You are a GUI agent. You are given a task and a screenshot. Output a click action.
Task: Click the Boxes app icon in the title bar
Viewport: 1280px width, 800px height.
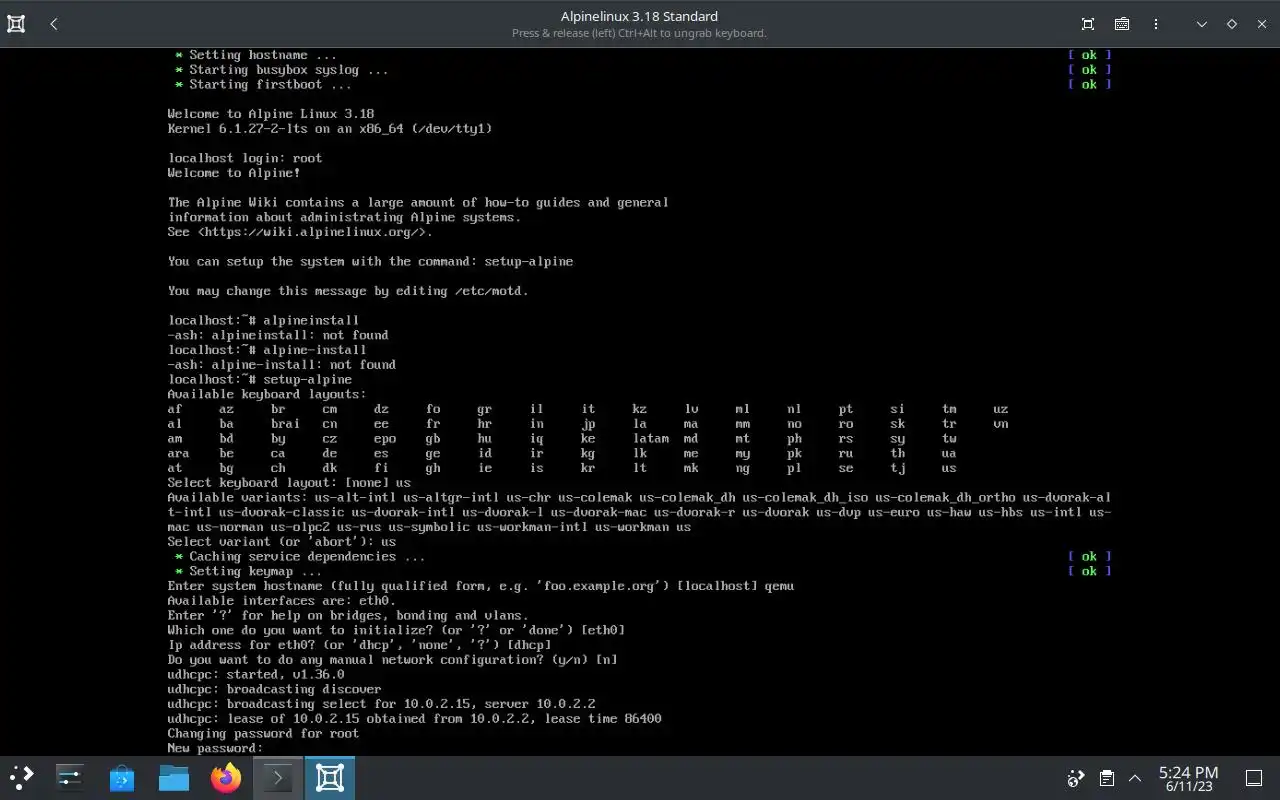pyautogui.click(x=16, y=24)
